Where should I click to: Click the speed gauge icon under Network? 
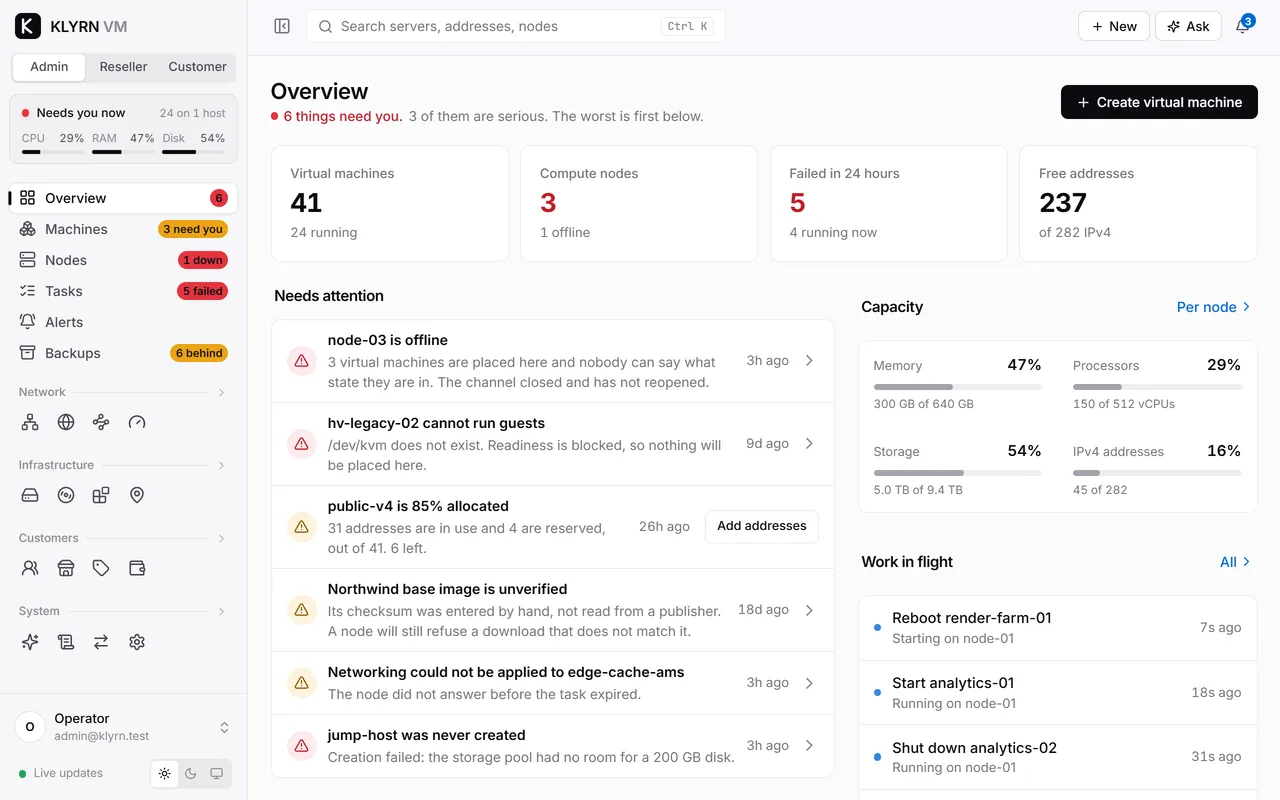pos(137,422)
